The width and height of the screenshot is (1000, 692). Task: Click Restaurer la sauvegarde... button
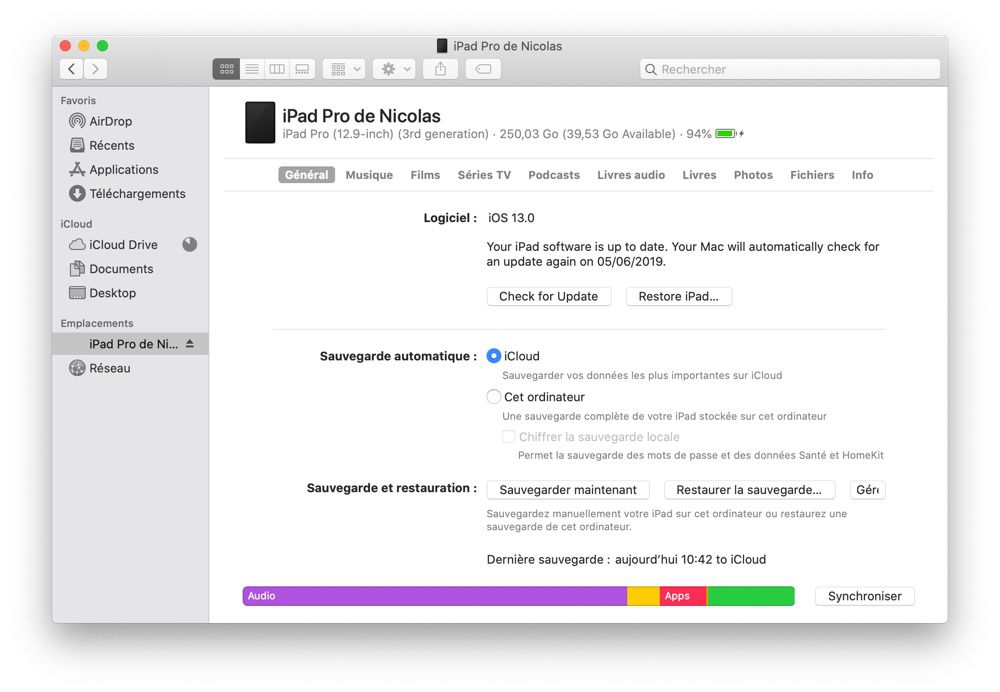pyautogui.click(x=749, y=490)
